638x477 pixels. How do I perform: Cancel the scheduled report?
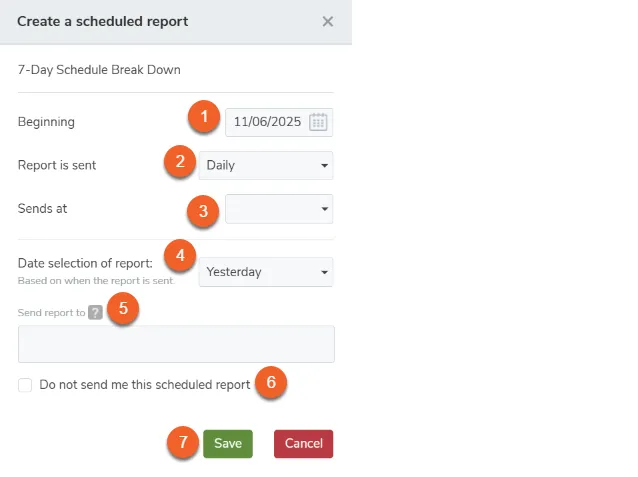click(x=304, y=444)
